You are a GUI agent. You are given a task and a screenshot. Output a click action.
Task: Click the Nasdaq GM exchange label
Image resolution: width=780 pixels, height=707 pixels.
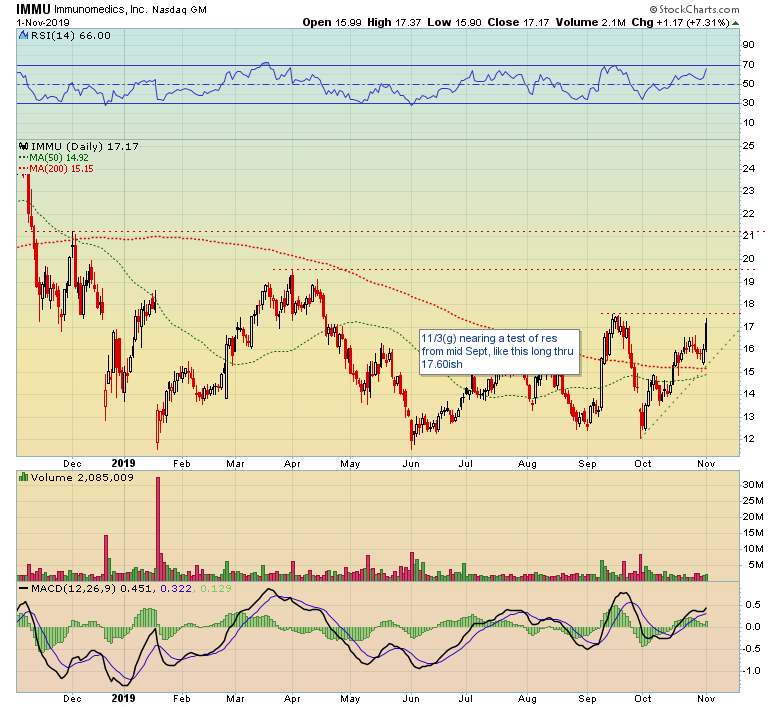179,9
